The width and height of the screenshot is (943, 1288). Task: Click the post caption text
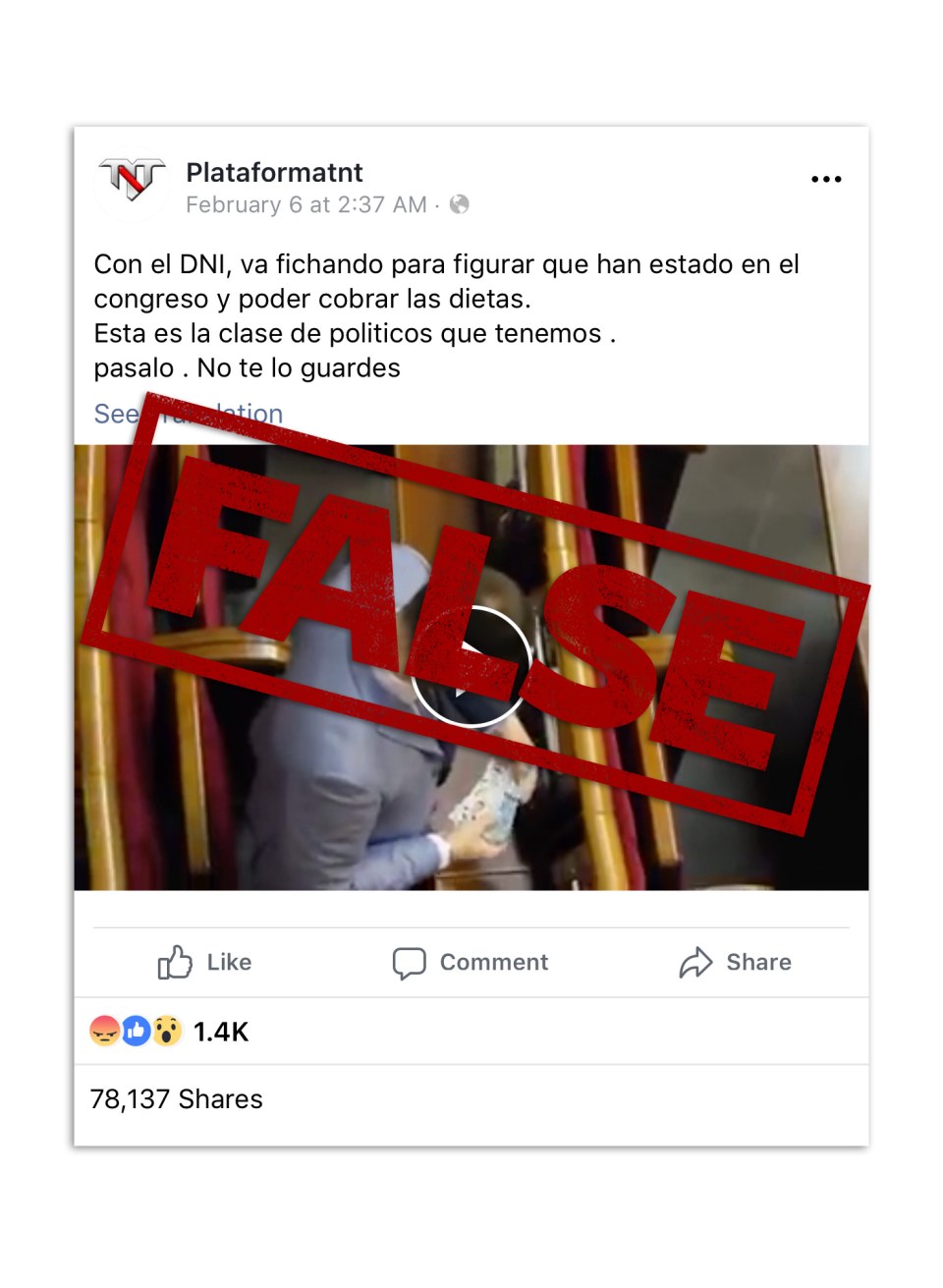(x=447, y=315)
